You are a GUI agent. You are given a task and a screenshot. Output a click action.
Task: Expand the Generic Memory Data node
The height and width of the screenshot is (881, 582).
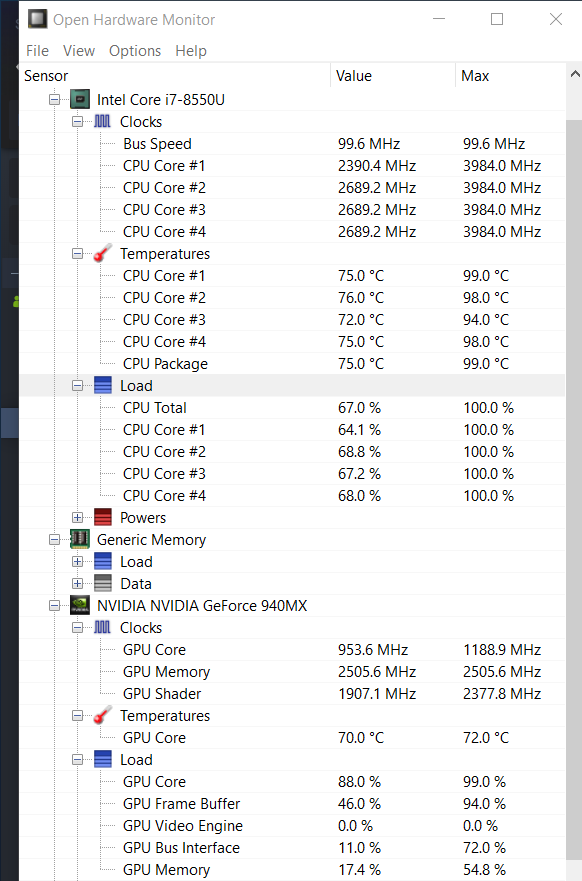78,584
